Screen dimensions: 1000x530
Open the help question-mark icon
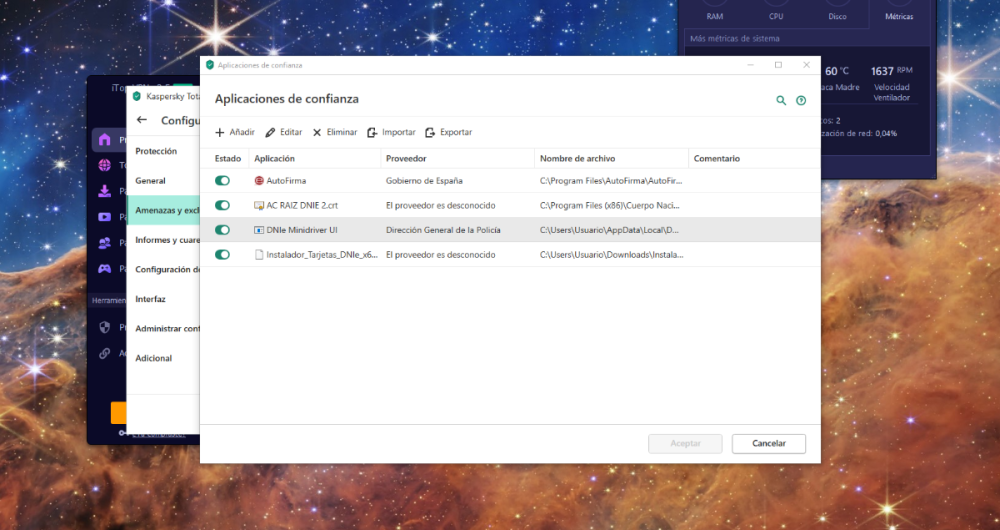click(x=801, y=100)
